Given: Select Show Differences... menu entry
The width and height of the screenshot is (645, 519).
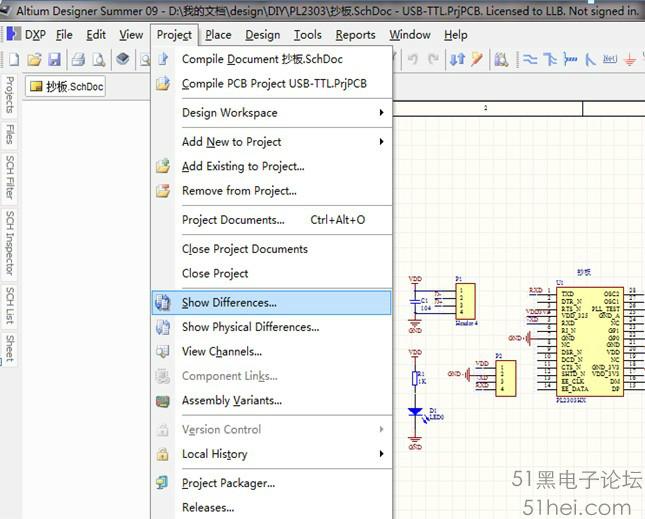Looking at the screenshot, I should 271,303.
